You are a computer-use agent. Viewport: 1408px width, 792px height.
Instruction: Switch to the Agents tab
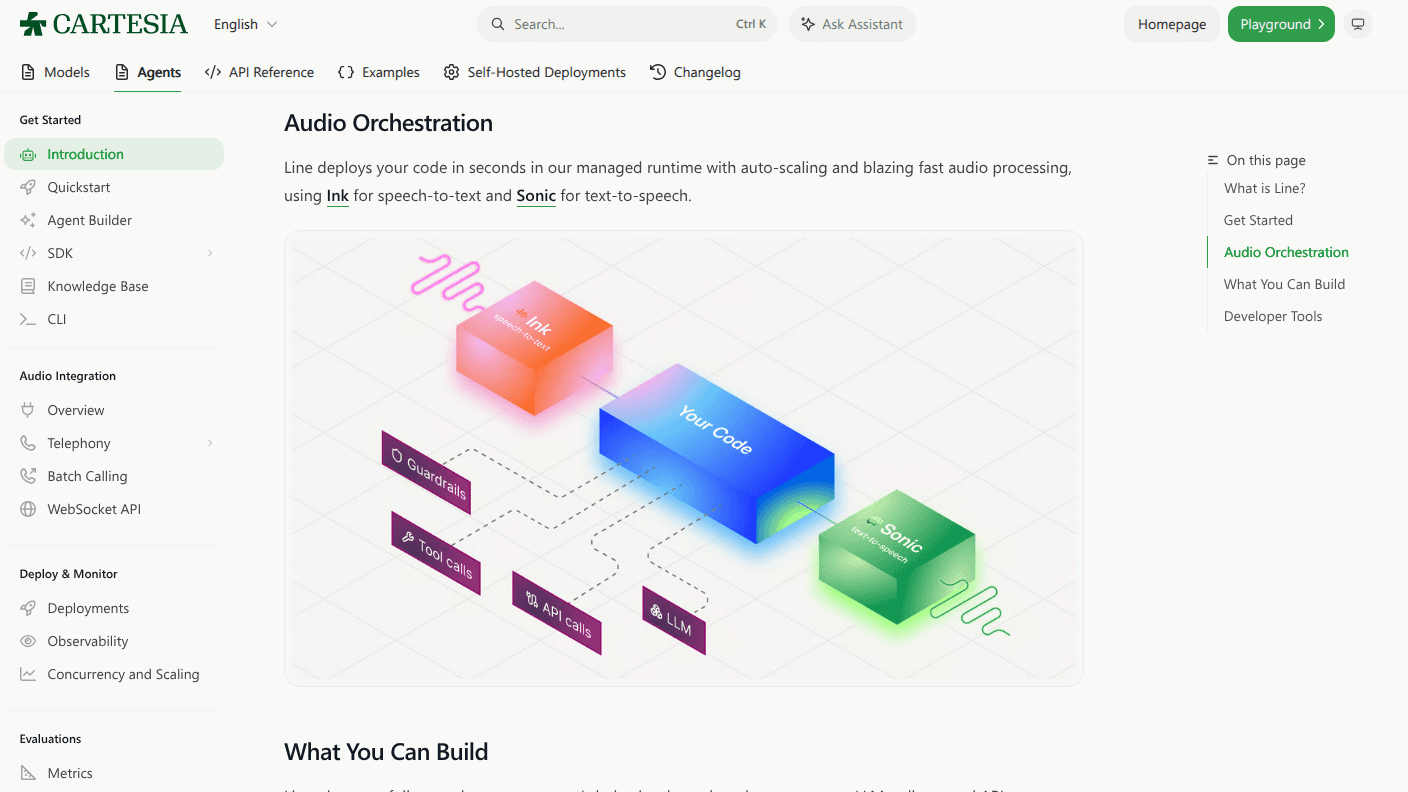tap(147, 72)
